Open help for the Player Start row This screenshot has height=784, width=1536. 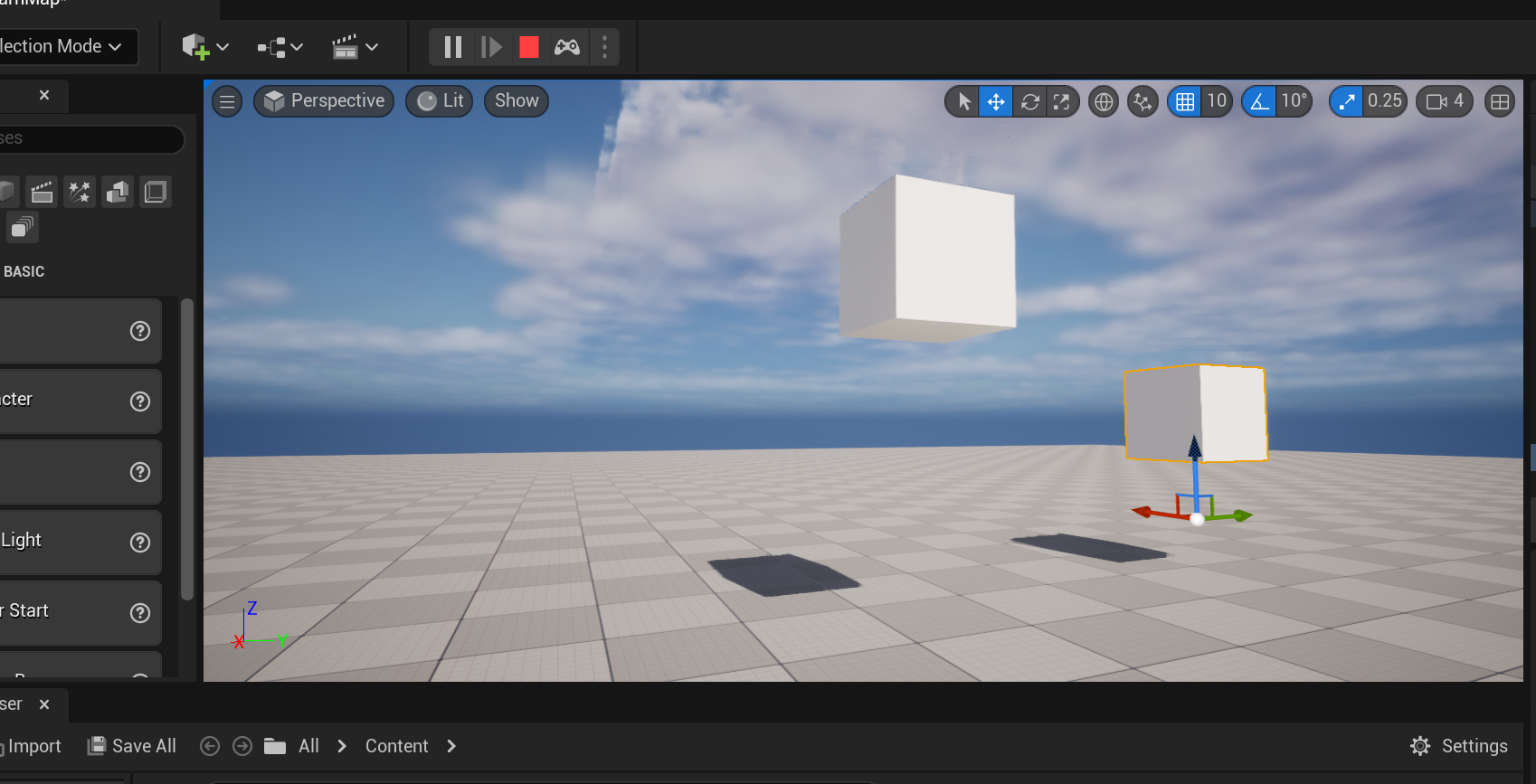coord(140,613)
